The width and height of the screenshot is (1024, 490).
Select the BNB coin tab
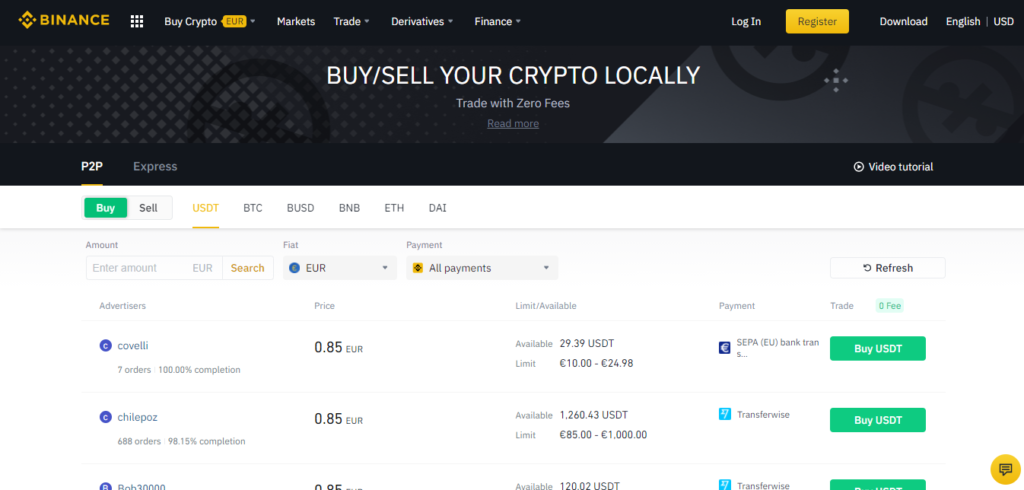(349, 208)
